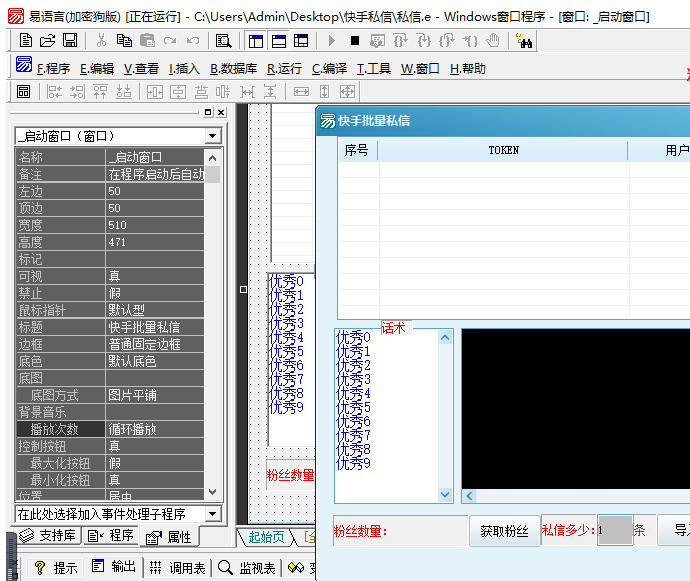Image resolution: width=690 pixels, height=581 pixels.
Task: Click the 私信多少 count input field
Action: pyautogui.click(x=615, y=530)
